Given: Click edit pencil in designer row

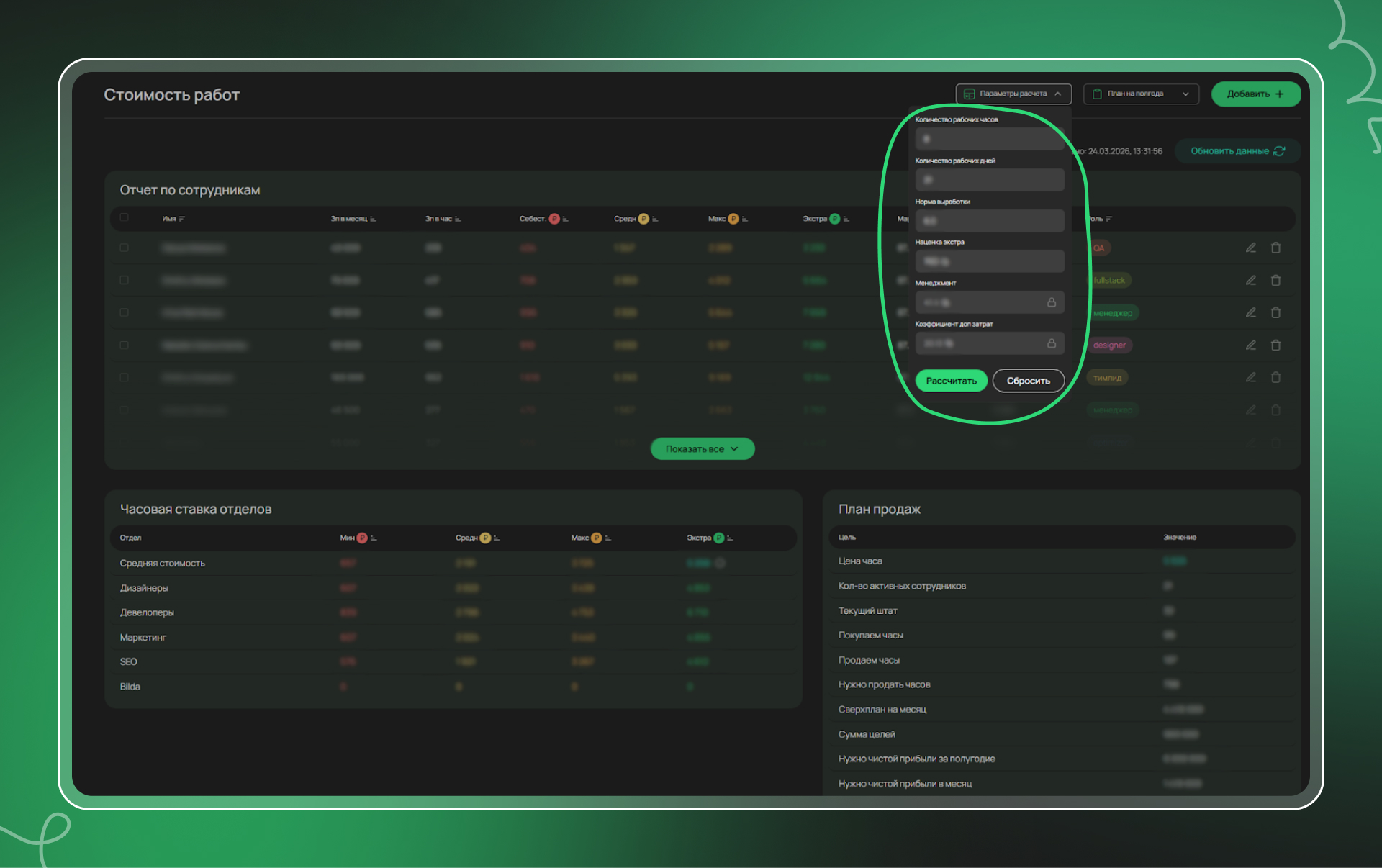Looking at the screenshot, I should pos(1251,345).
